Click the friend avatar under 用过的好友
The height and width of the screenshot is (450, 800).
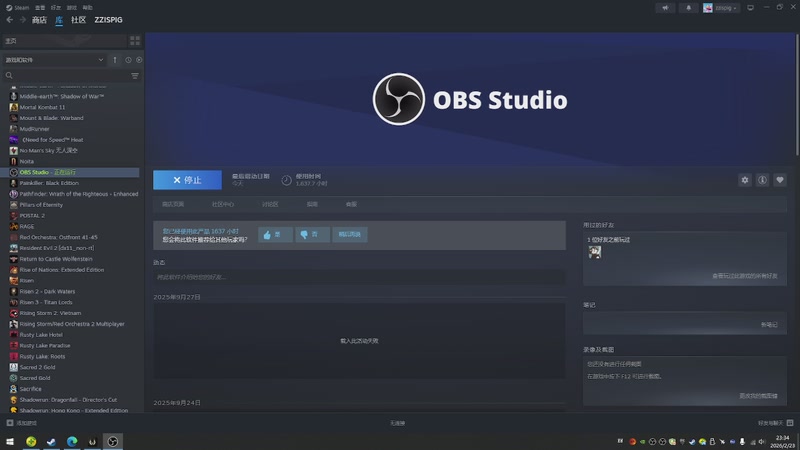point(594,252)
